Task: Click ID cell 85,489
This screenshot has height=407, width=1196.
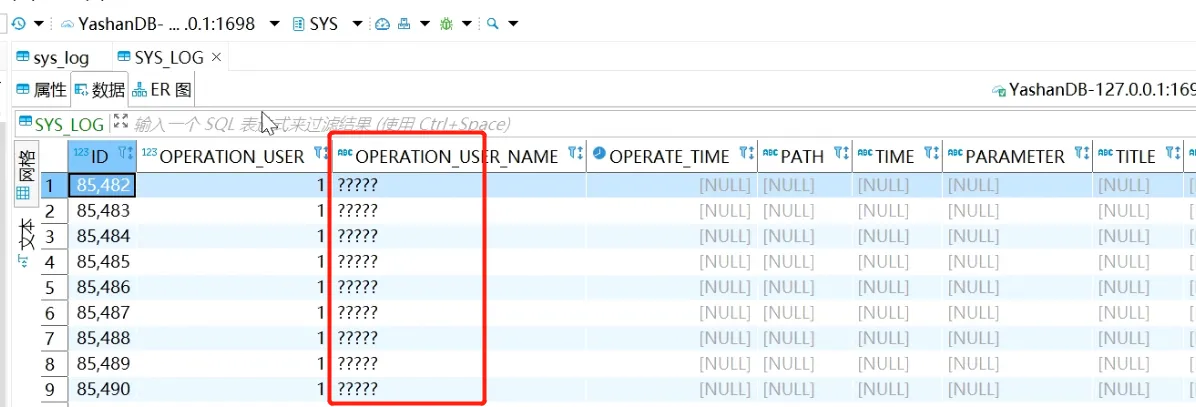Action: (x=103, y=364)
